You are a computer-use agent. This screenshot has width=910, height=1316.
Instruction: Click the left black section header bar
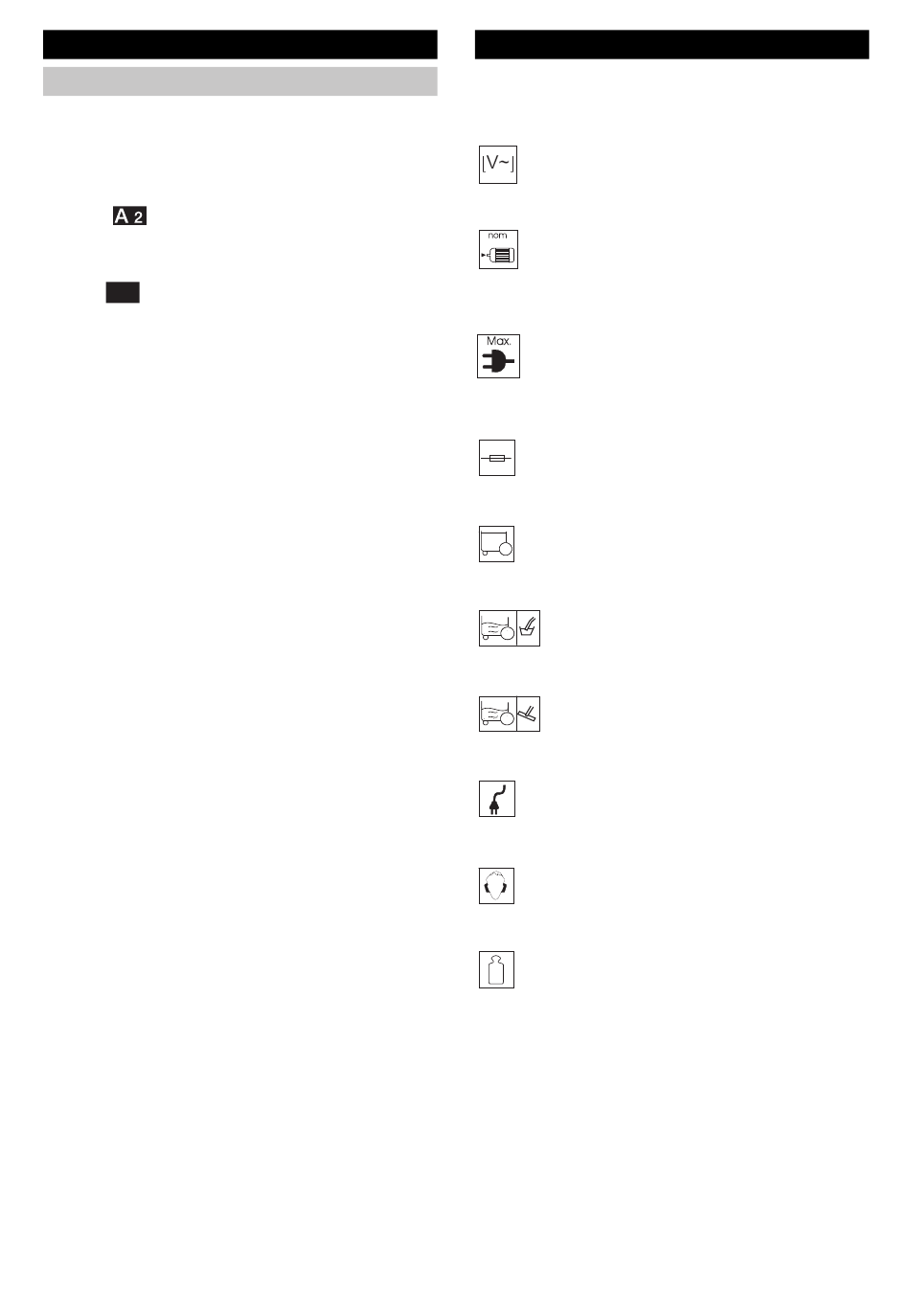[x=240, y=44]
